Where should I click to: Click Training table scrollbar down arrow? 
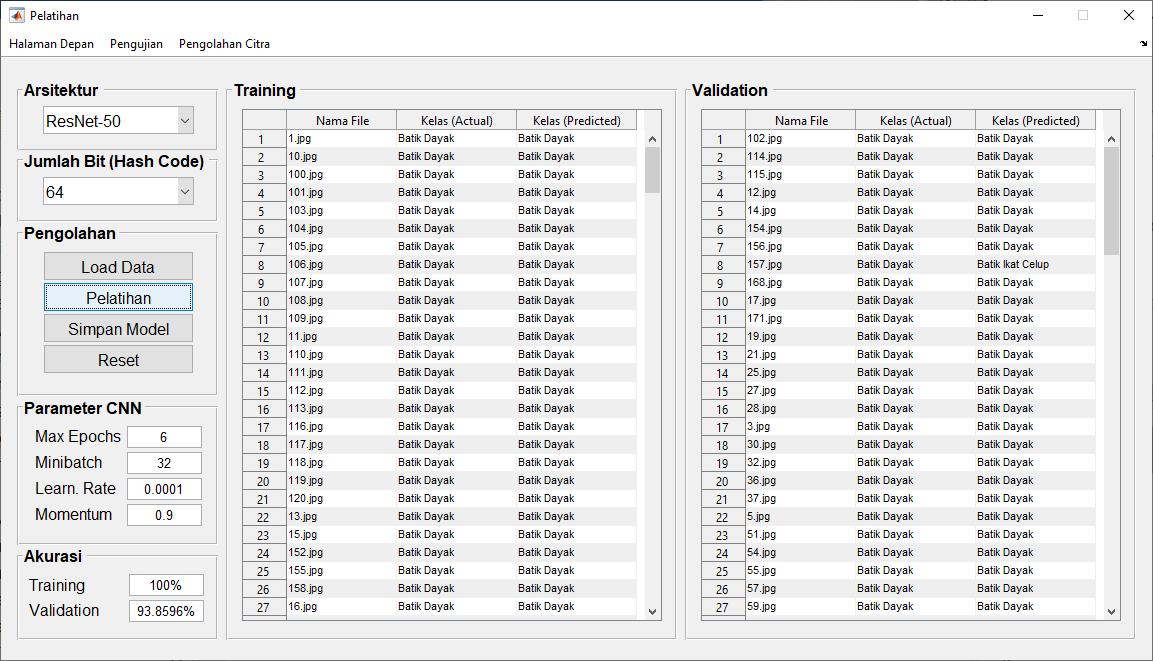tap(653, 611)
